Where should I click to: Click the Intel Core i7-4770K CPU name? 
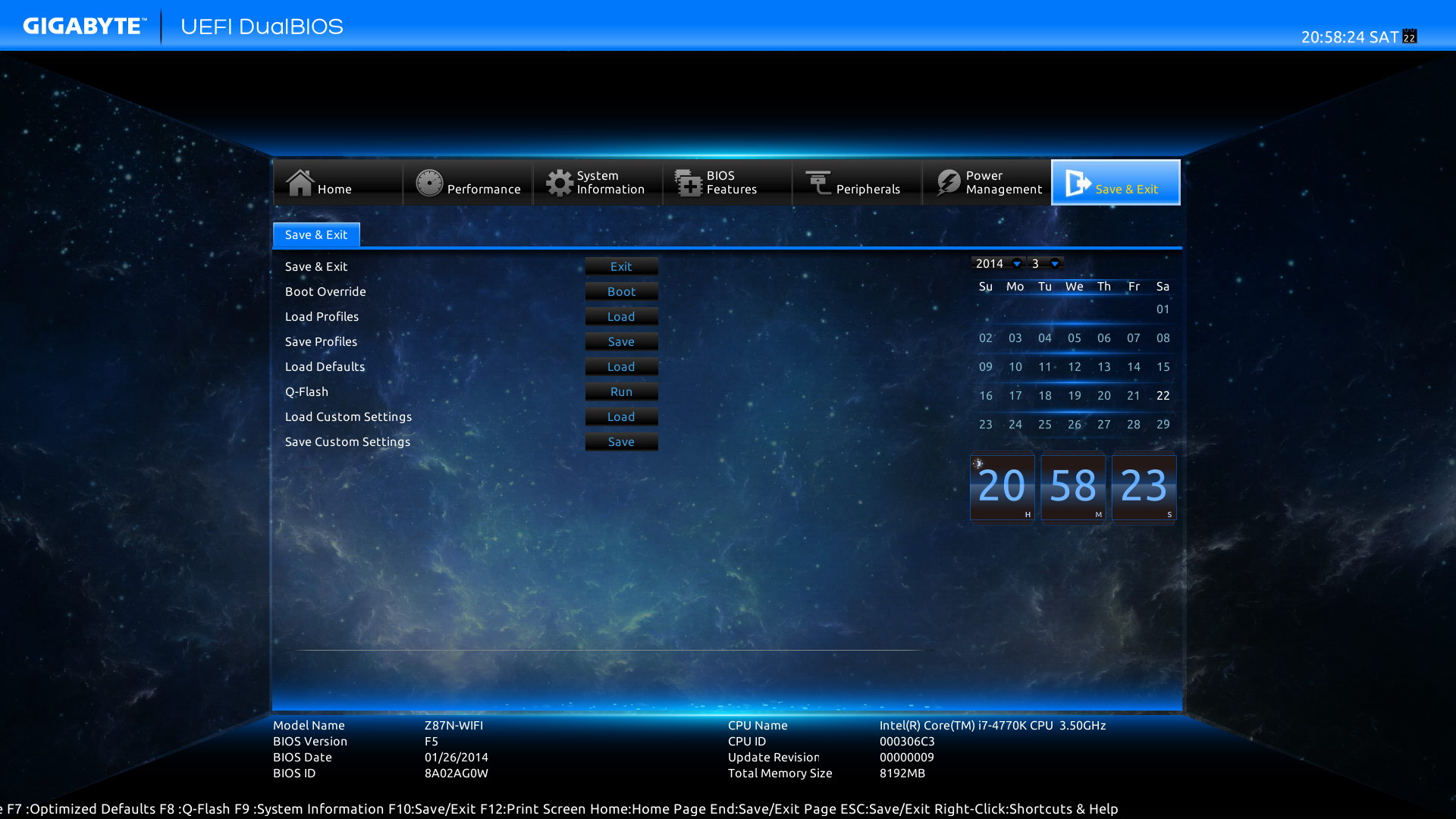click(x=993, y=725)
